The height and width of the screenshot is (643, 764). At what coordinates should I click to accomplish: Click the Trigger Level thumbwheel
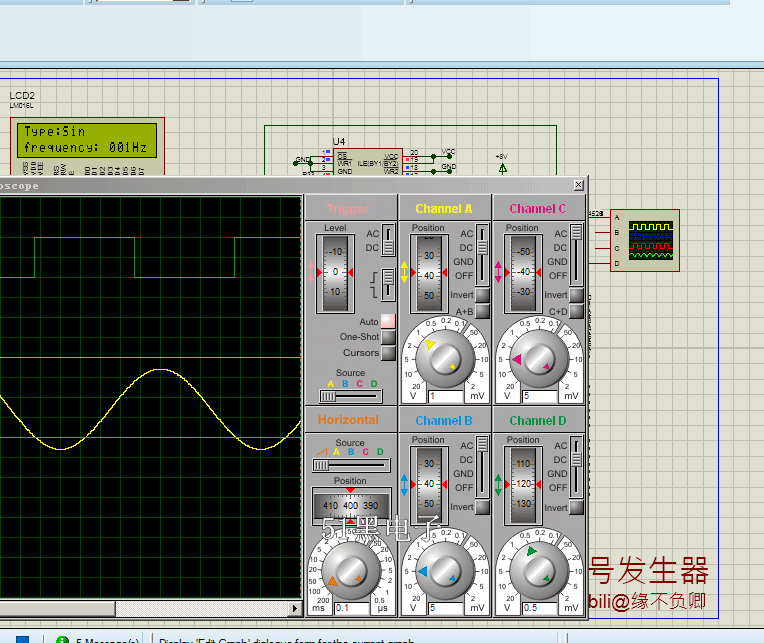point(335,273)
